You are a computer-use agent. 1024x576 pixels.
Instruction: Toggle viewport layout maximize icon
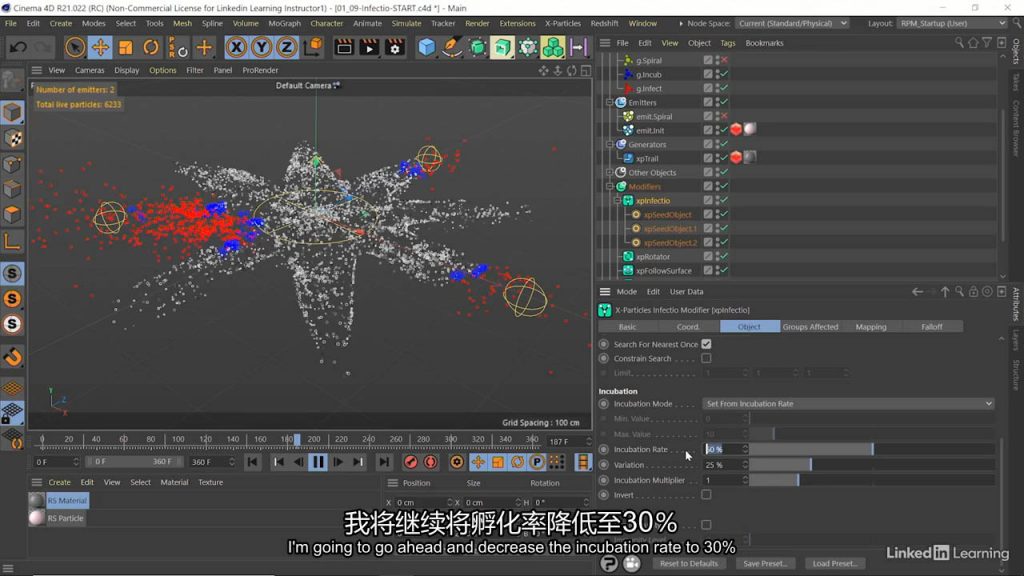[x=586, y=71]
